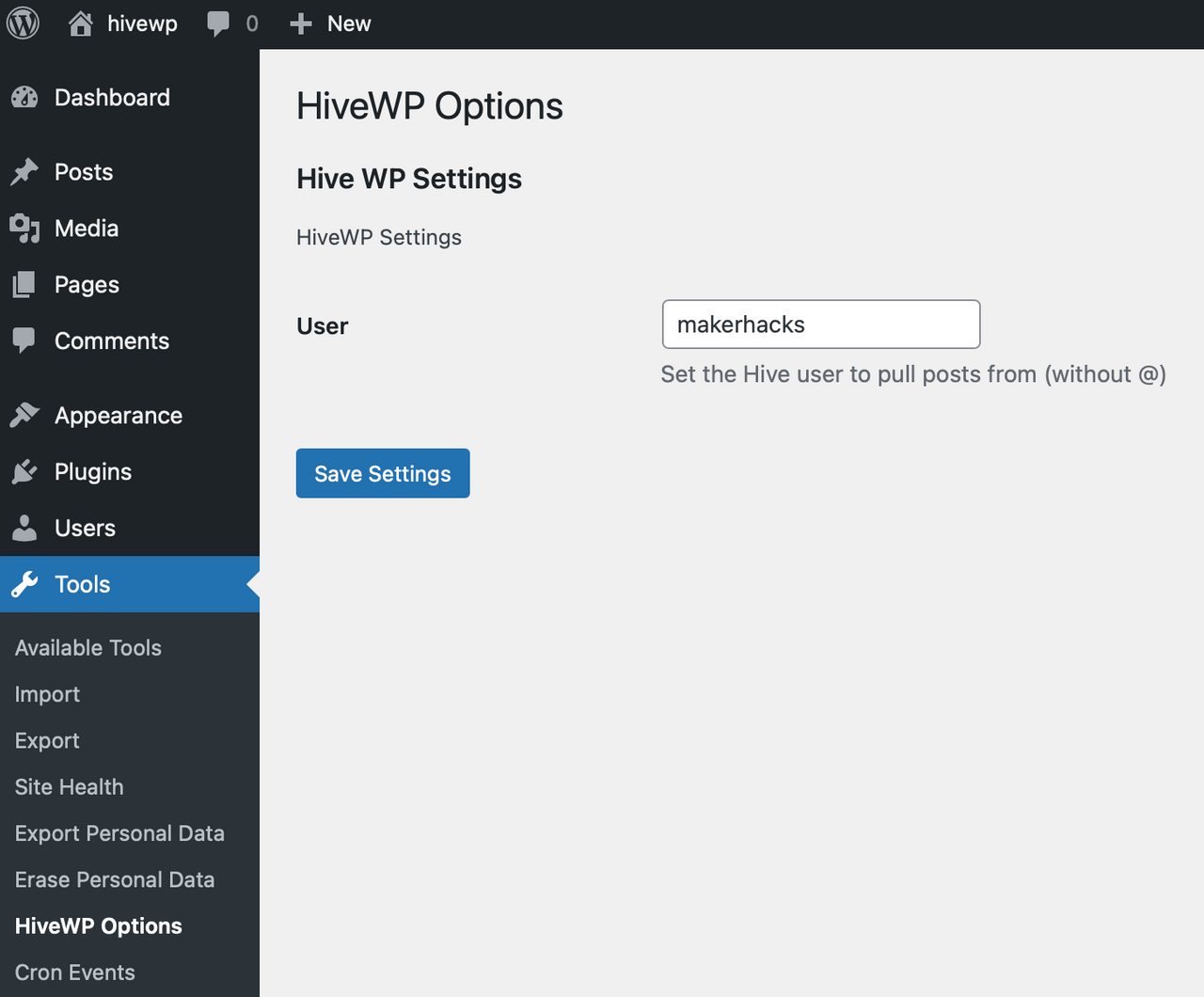
Task: Click the home icon beside hivewp
Action: [x=81, y=24]
